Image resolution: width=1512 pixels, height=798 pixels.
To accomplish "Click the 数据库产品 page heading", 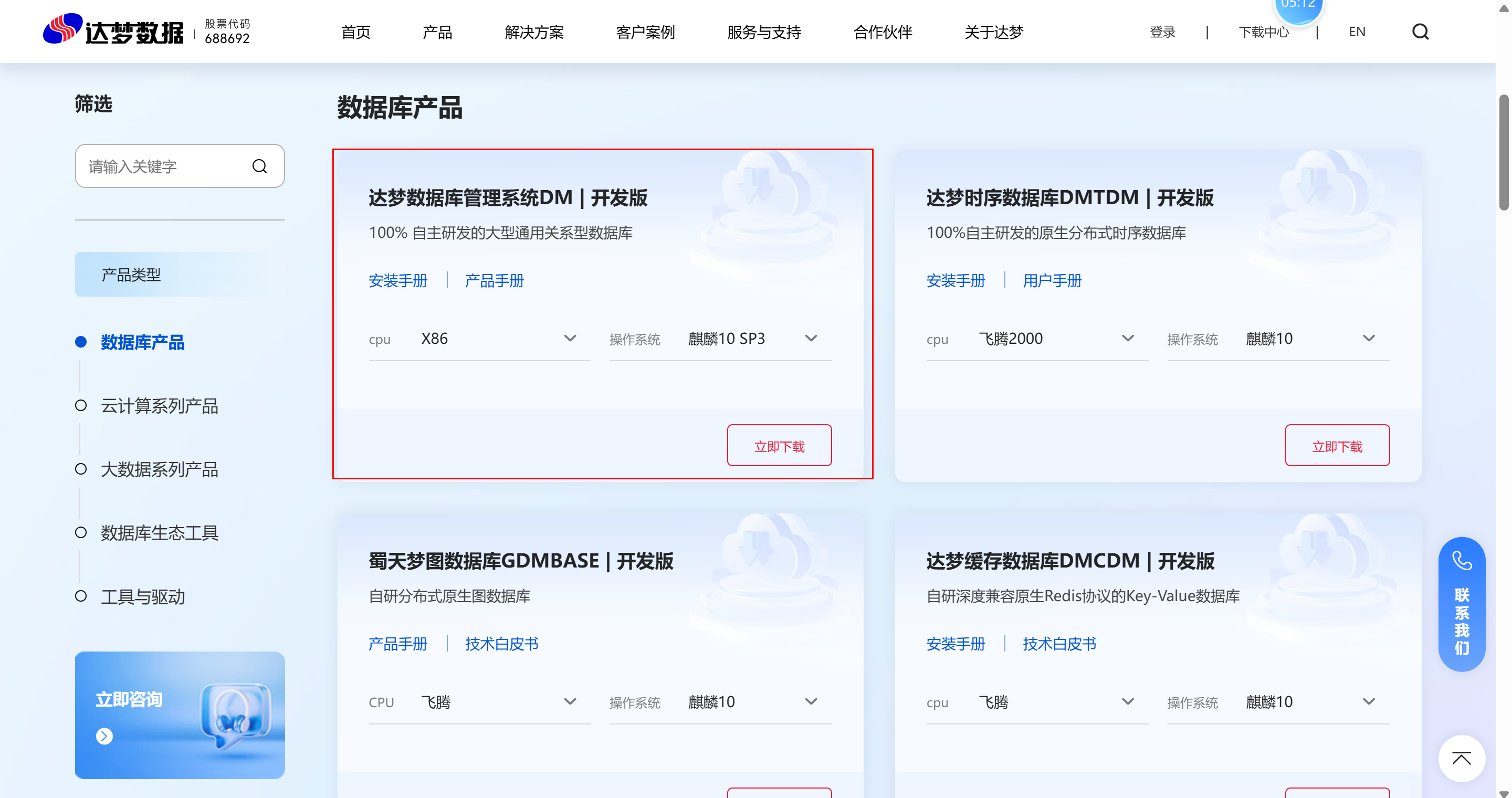I will tap(400, 108).
